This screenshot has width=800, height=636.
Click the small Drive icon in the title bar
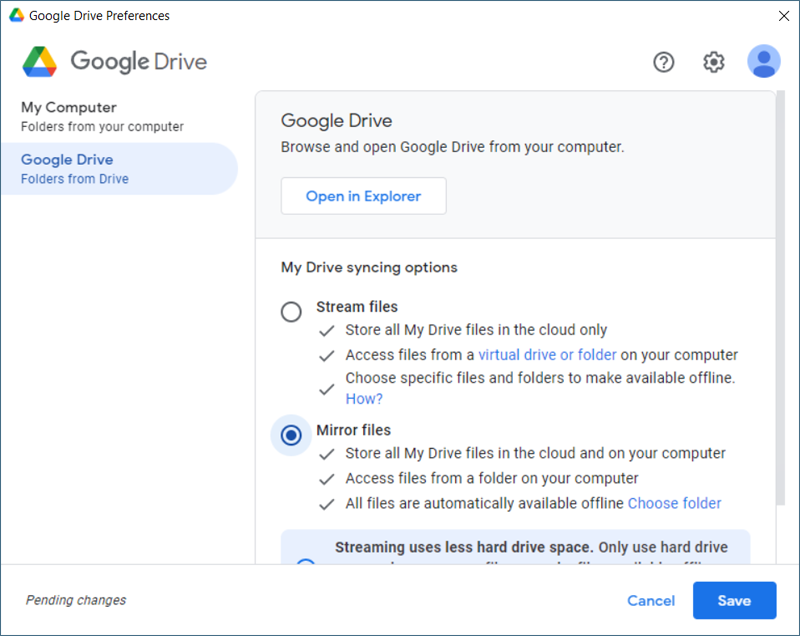click(x=16, y=15)
